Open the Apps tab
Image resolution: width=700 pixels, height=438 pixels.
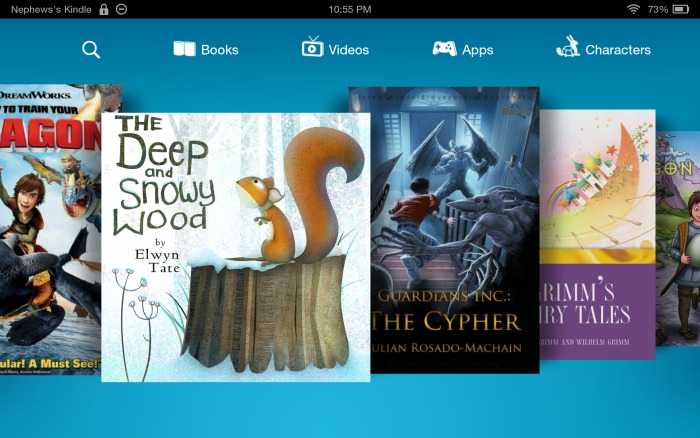(463, 49)
